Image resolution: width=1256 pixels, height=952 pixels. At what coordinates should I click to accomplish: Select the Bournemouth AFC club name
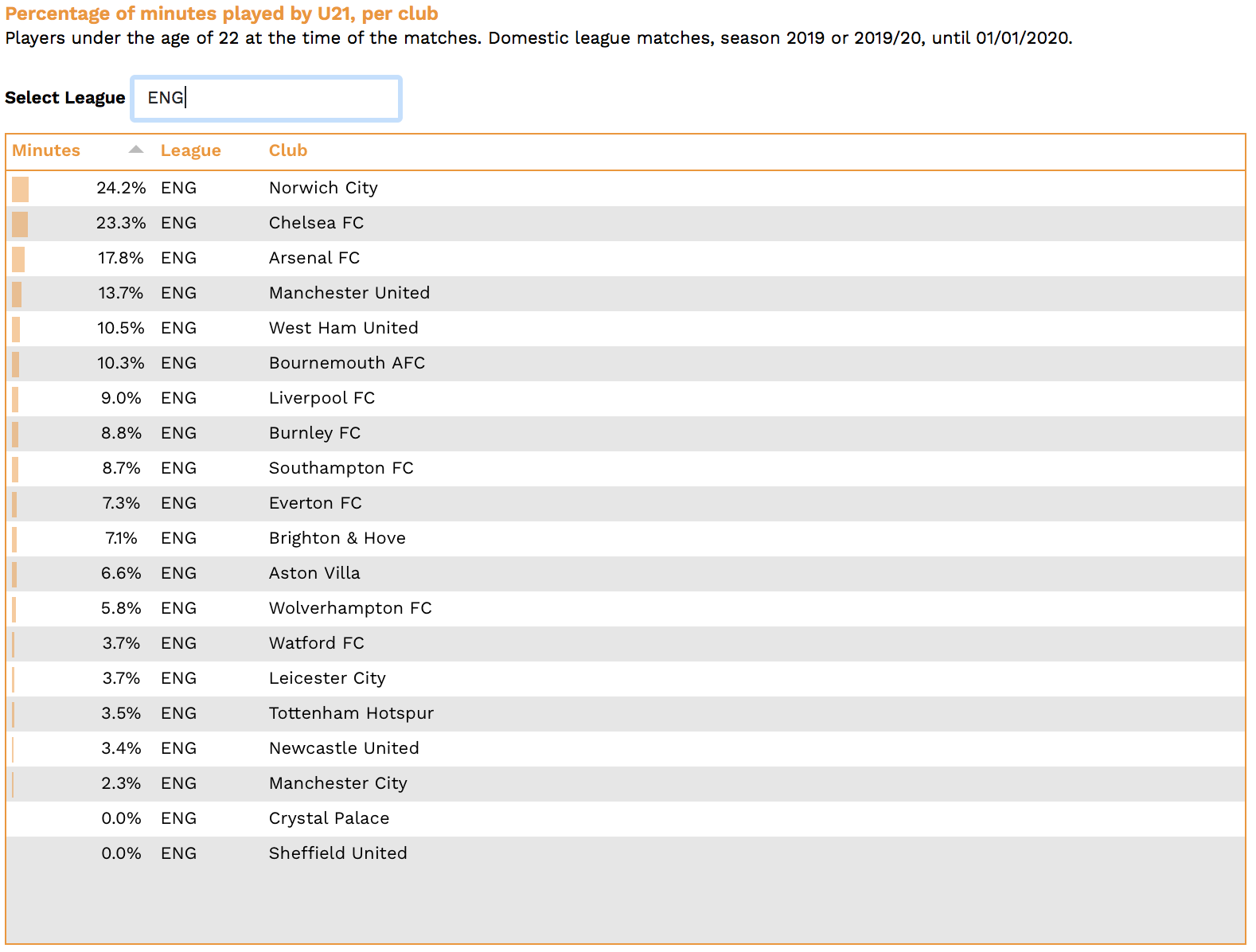pos(347,363)
